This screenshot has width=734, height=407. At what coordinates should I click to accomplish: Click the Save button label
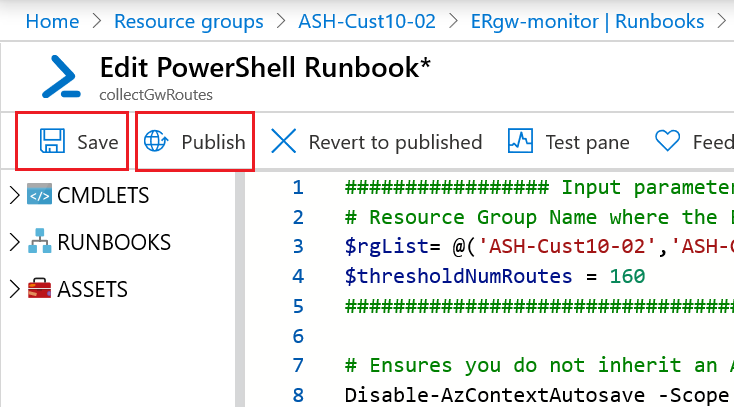point(98,142)
